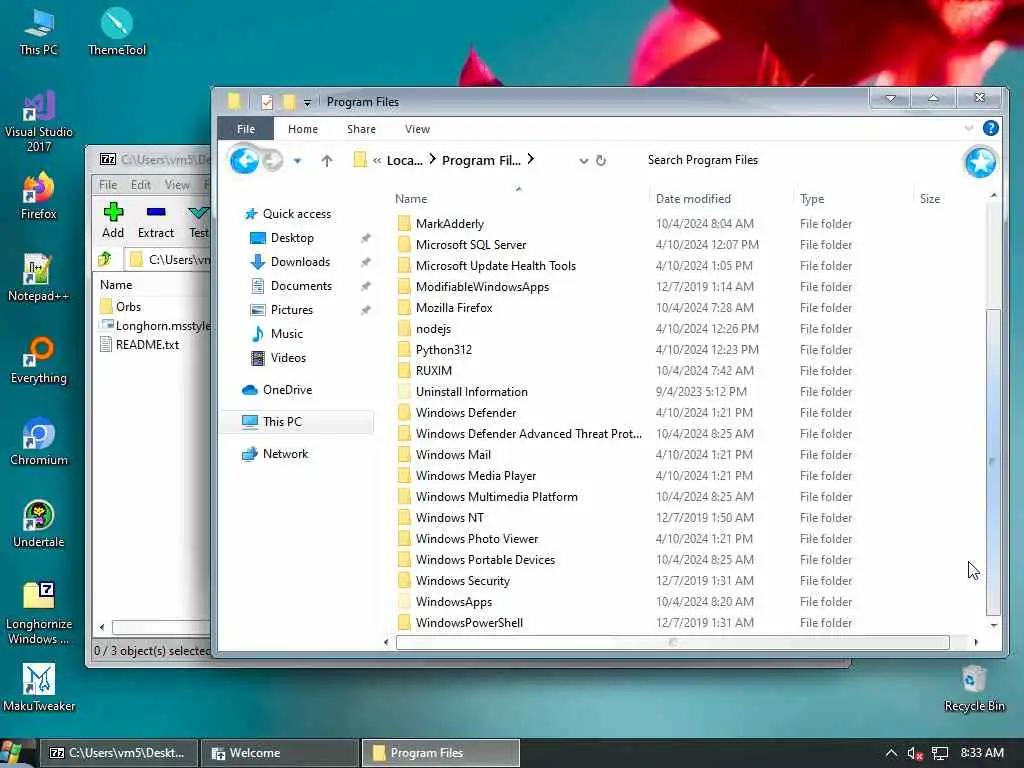The image size is (1024, 768).
Task: Open Notepad++ desktop shortcut
Action: pyautogui.click(x=39, y=278)
